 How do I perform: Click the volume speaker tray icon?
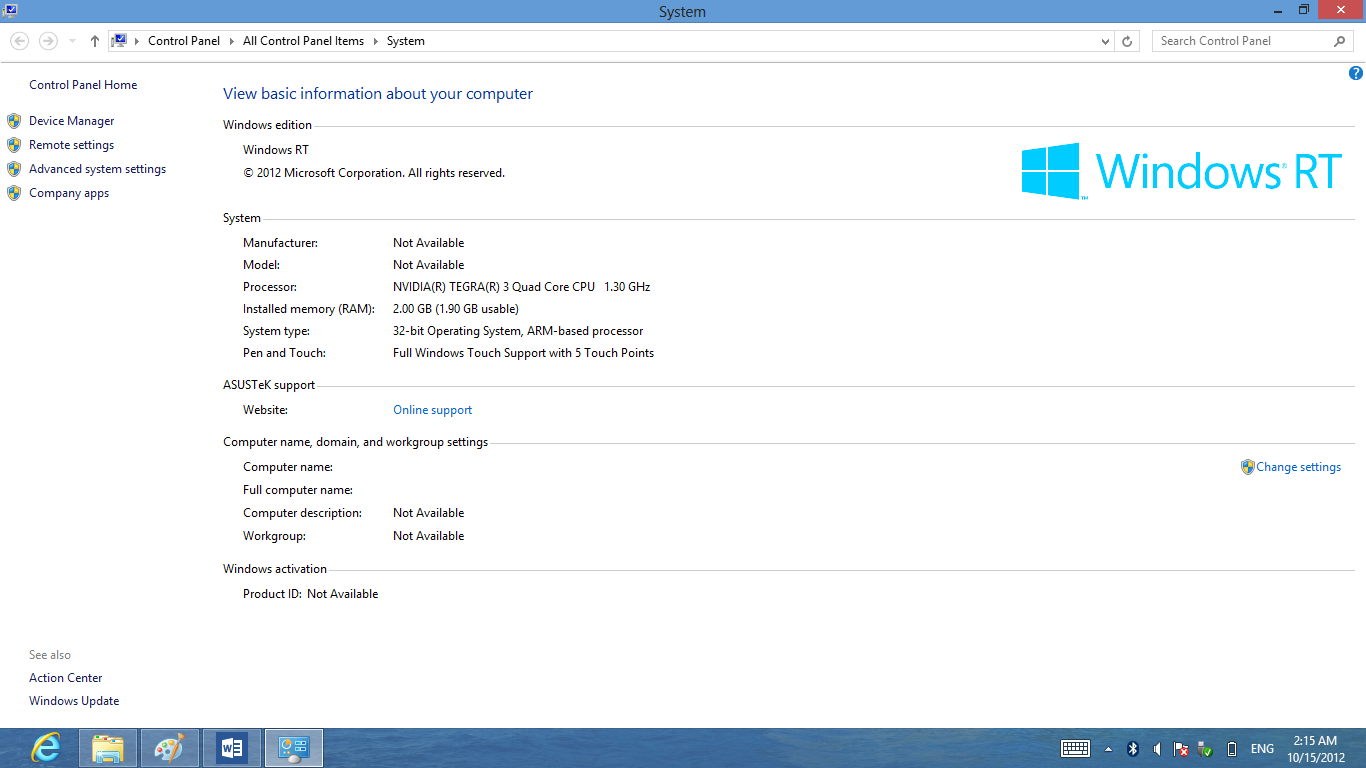[x=1157, y=748]
